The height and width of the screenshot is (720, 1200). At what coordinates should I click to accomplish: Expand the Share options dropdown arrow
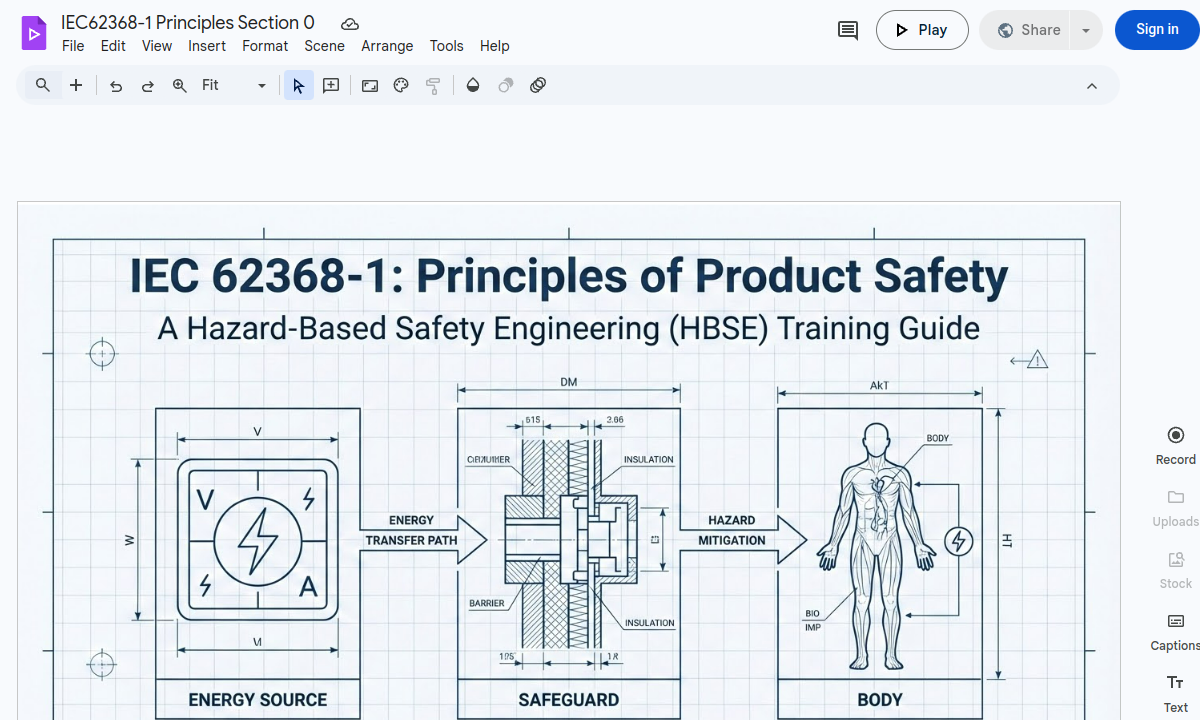(x=1085, y=30)
